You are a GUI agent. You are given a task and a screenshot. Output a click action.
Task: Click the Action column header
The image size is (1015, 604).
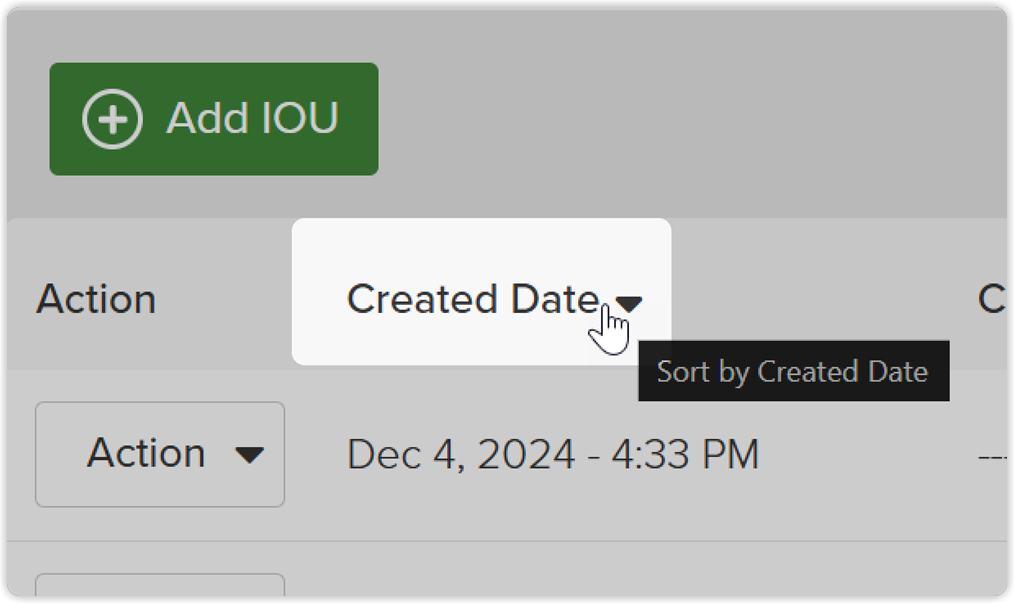tap(96, 299)
